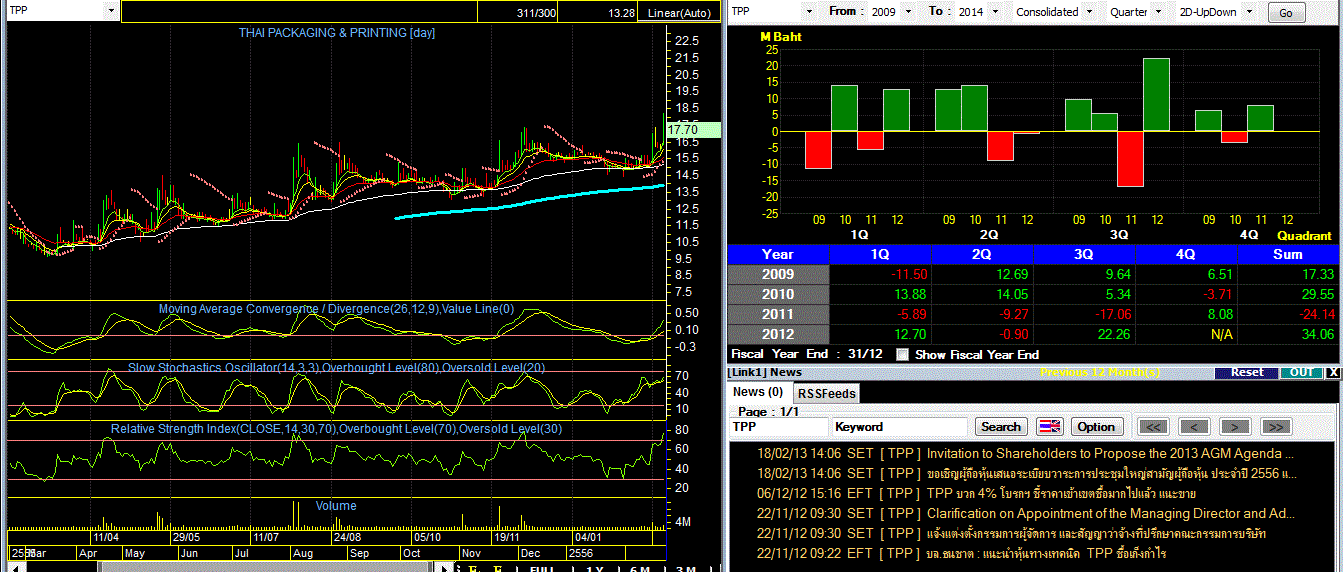Set chart range to FULL
Screen dimensions: 1344x572
(543, 569)
